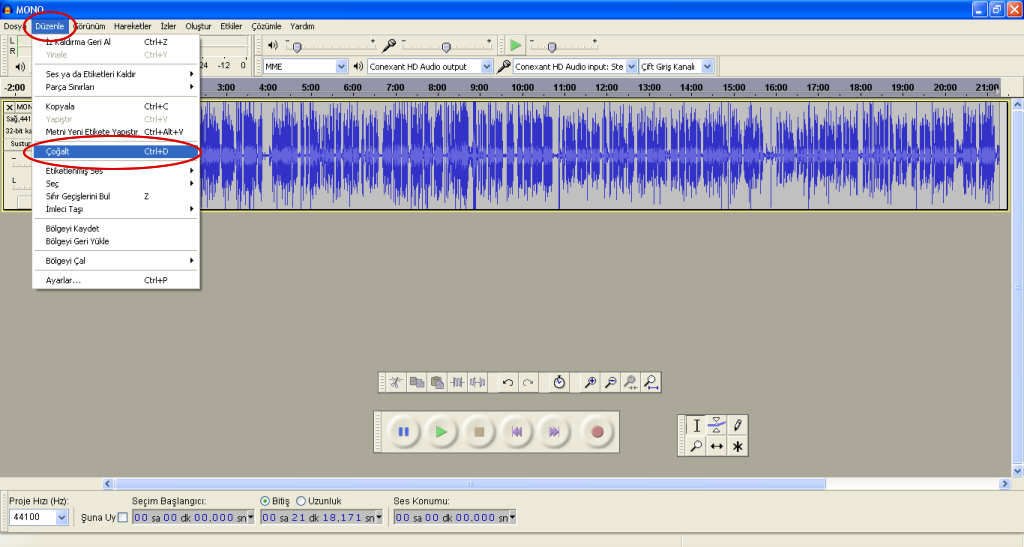Expand the Bölgeyi Çal submenu

pyautogui.click(x=116, y=260)
